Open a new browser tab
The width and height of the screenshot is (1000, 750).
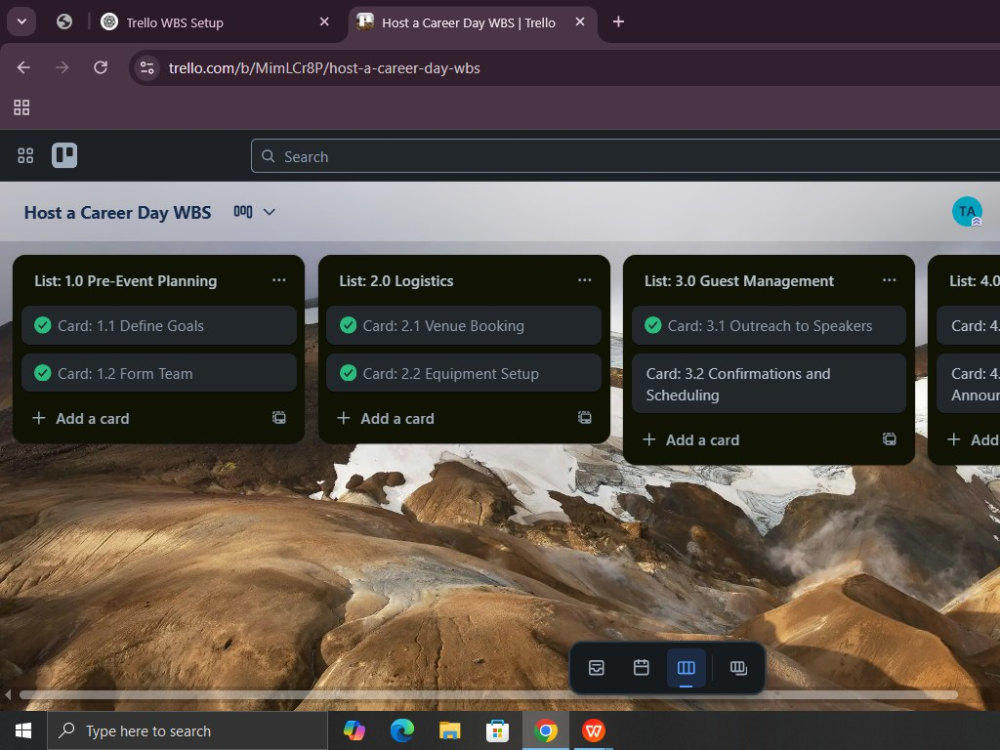click(618, 22)
